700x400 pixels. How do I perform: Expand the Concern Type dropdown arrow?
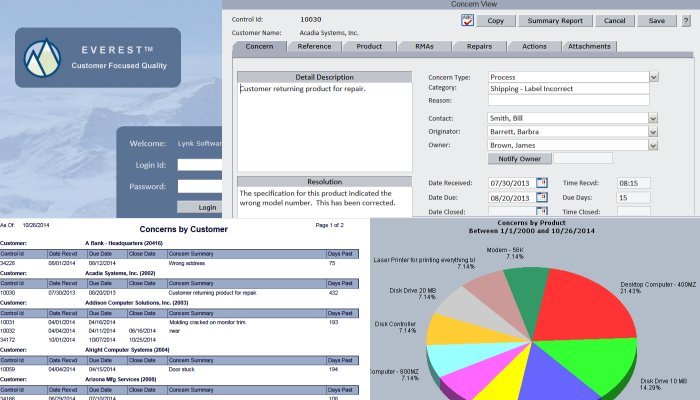click(654, 77)
